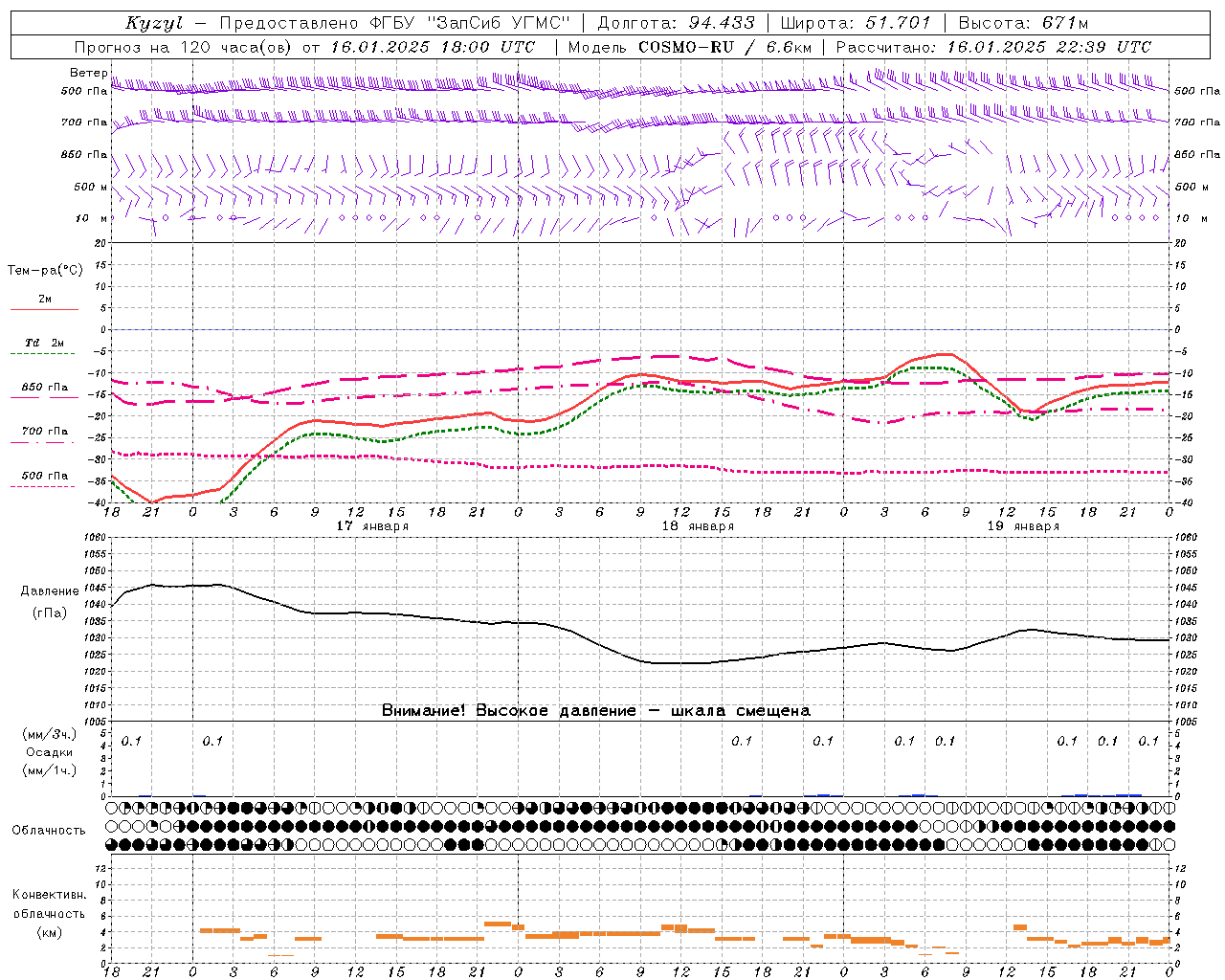Click the "Осадки" precipitation label

(50, 752)
